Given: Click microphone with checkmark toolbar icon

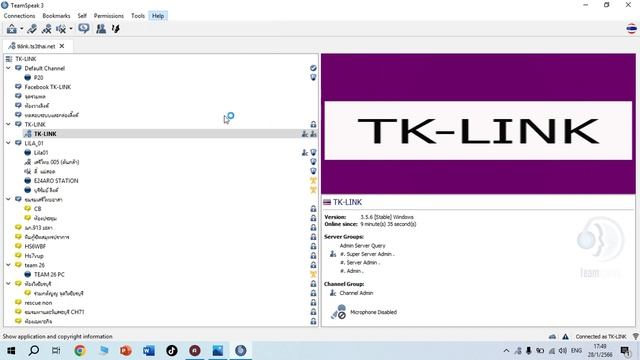Looking at the screenshot, I should tap(32, 29).
